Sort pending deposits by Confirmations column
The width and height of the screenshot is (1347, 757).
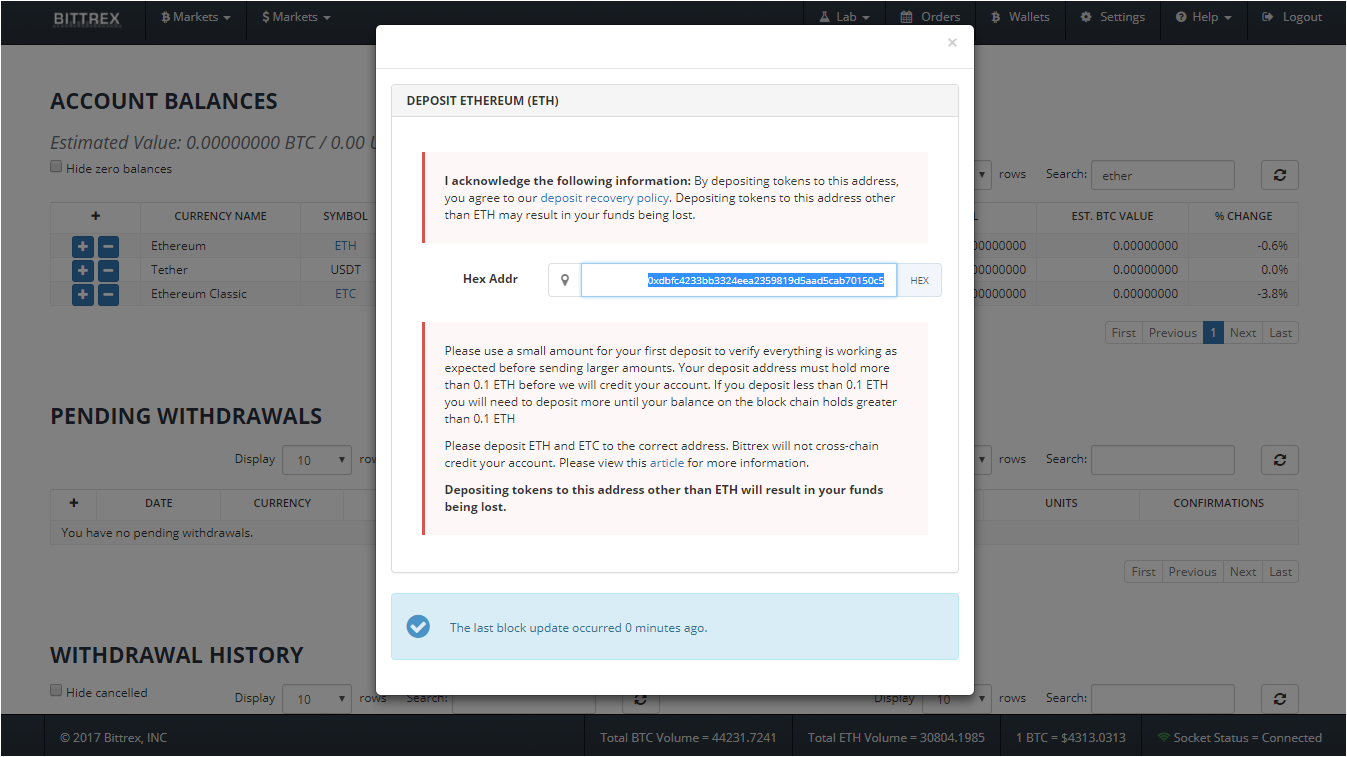click(x=1218, y=503)
